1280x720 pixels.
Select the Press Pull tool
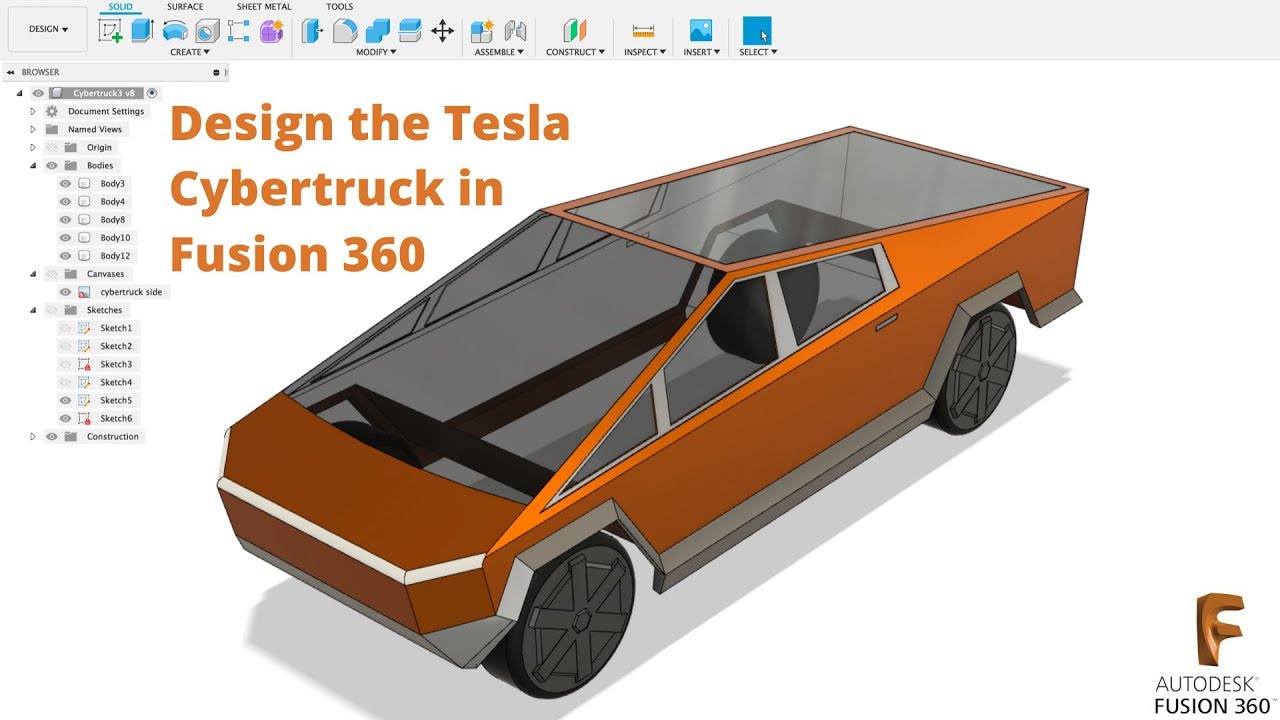(x=312, y=31)
